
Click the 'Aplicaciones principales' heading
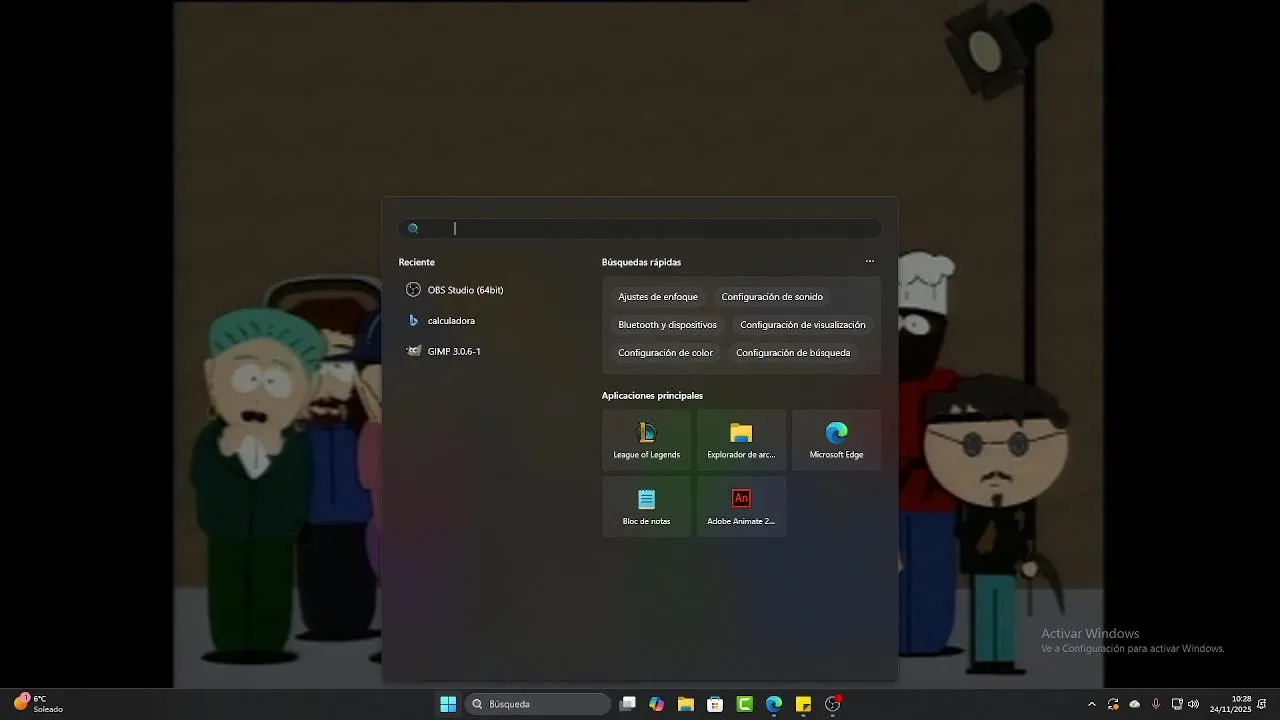[x=652, y=396]
